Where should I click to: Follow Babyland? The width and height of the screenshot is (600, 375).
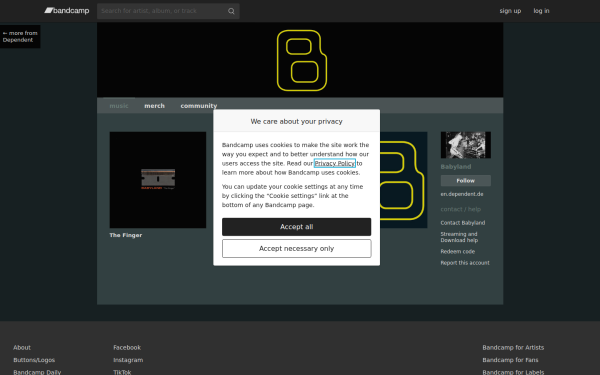466,181
